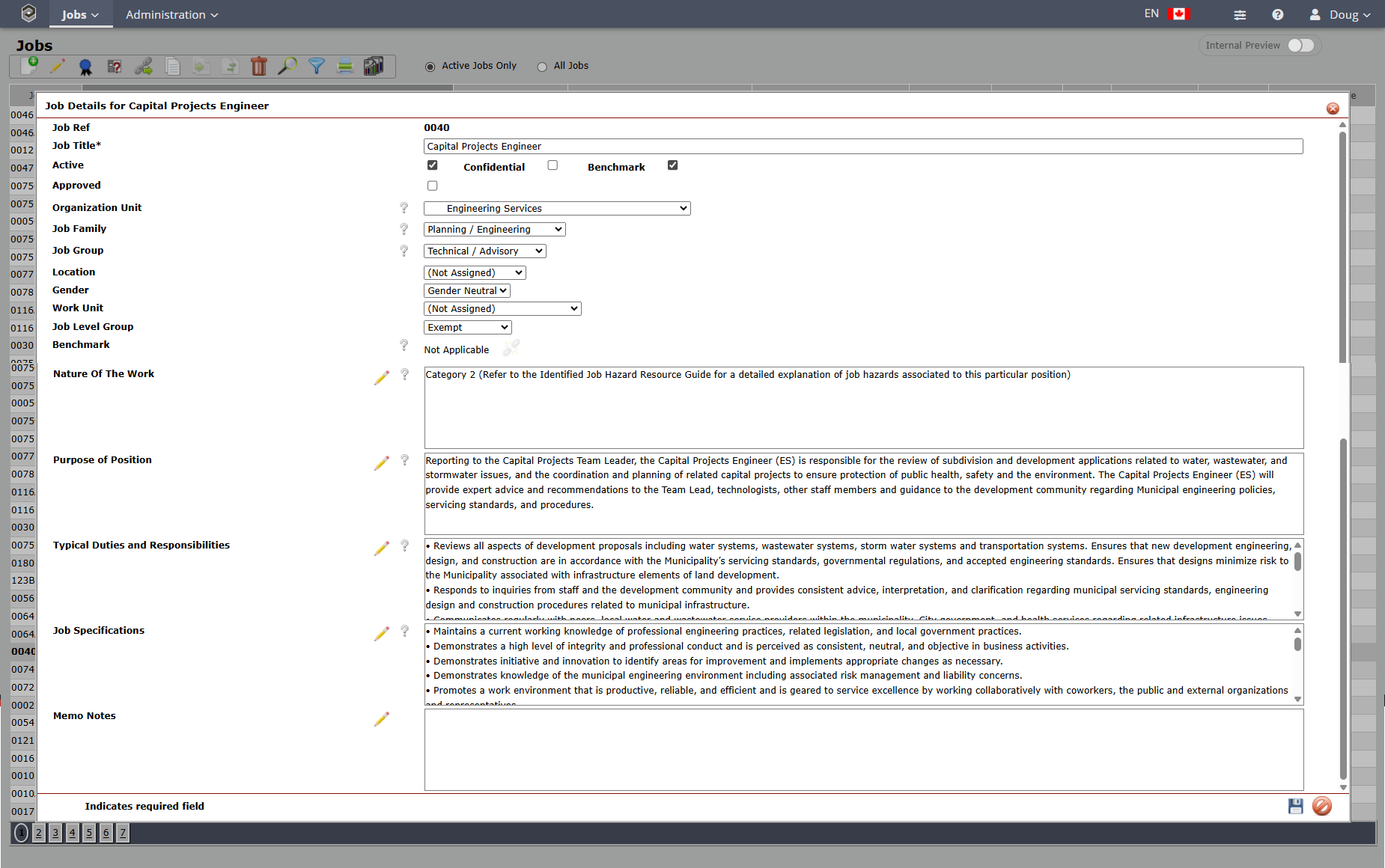
Task: Go to page 3 of jobs list
Action: click(55, 833)
